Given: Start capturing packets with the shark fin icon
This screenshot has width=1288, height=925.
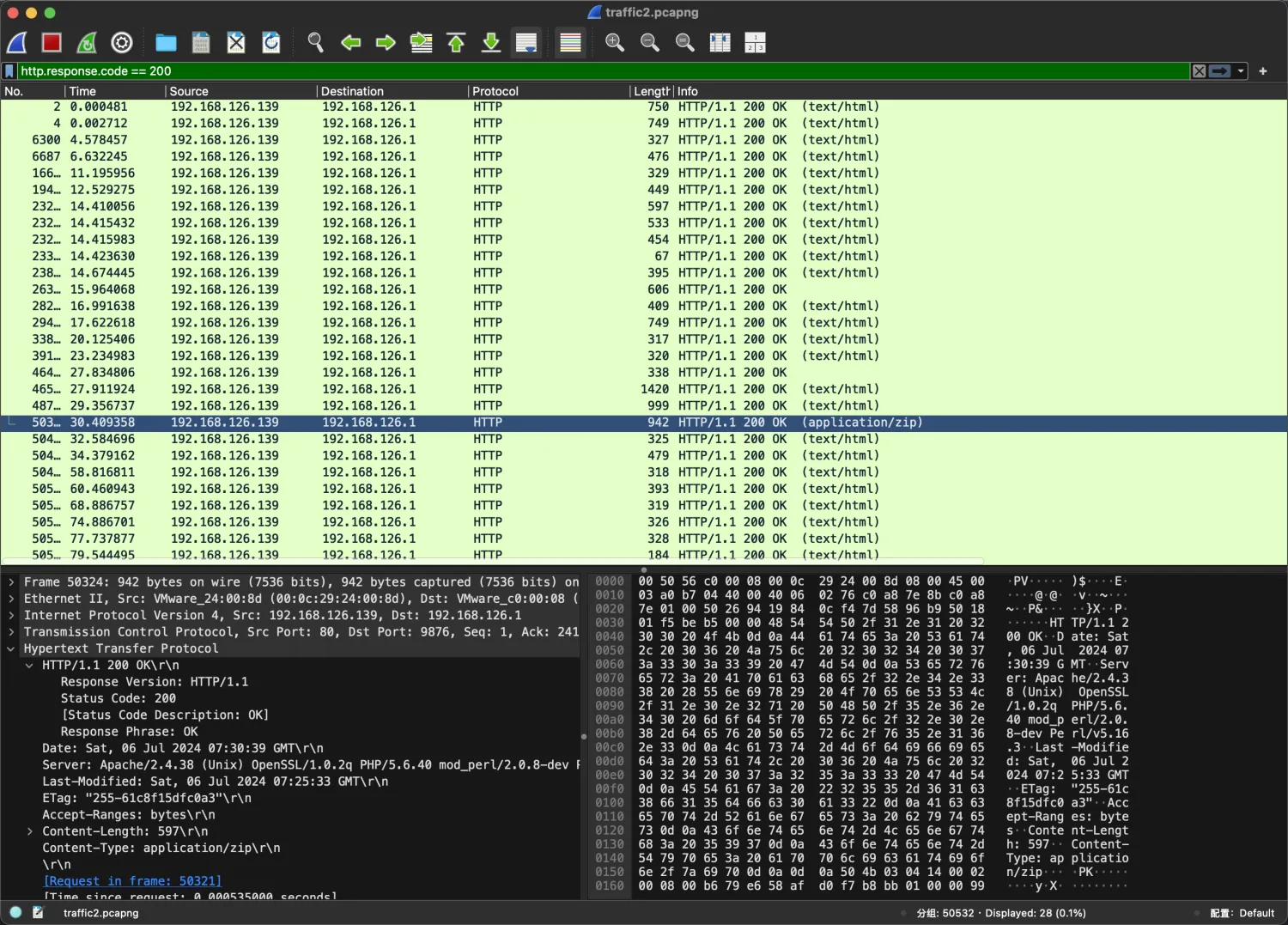Looking at the screenshot, I should pyautogui.click(x=17, y=42).
